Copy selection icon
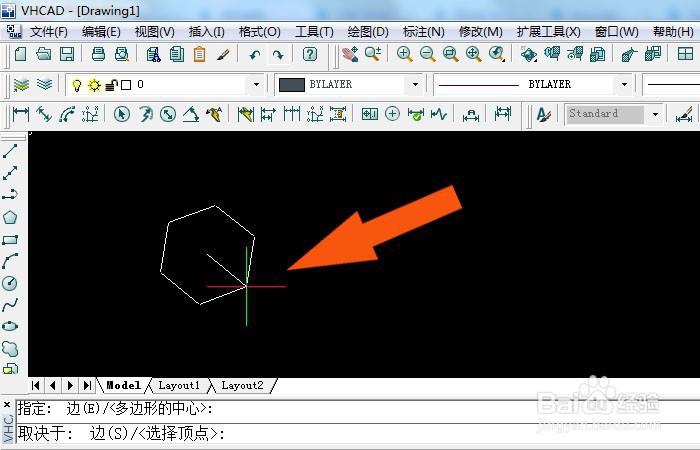The width and height of the screenshot is (700, 450). (177, 54)
